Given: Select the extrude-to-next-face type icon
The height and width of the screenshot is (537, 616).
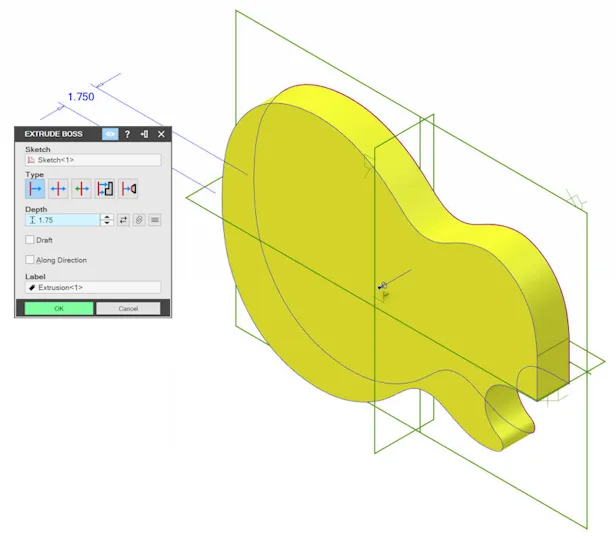Looking at the screenshot, I should 128,189.
